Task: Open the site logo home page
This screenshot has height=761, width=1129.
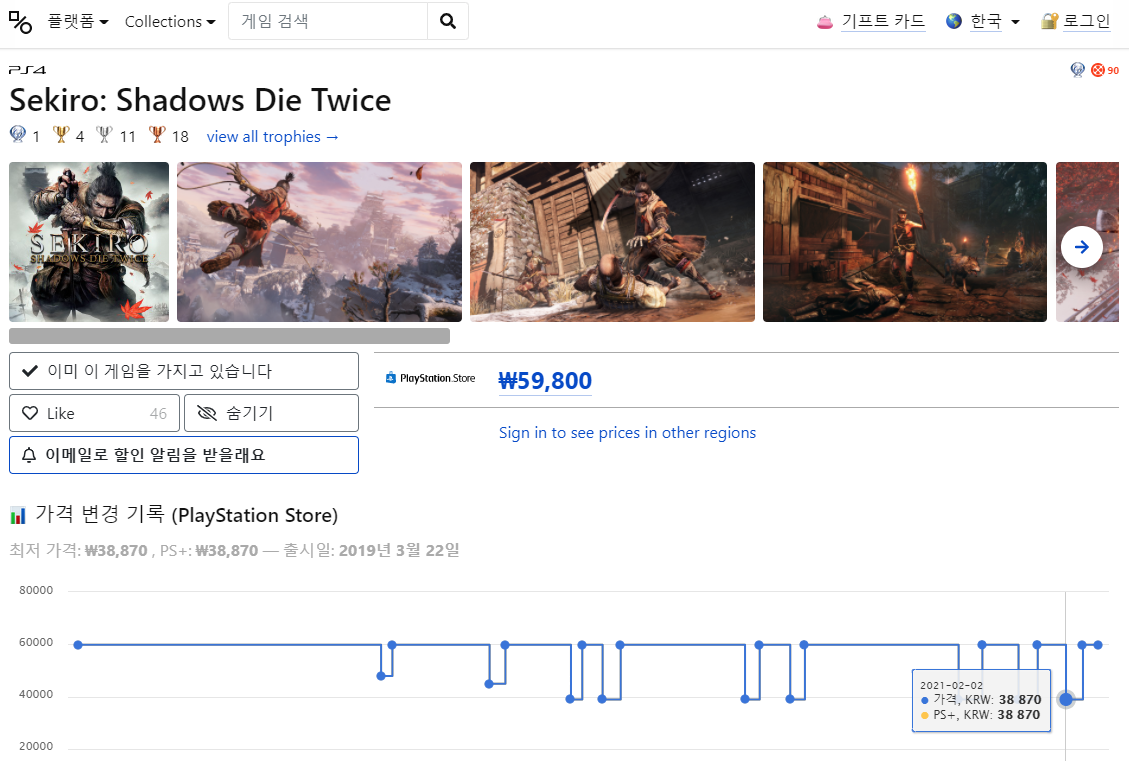Action: click(x=20, y=22)
